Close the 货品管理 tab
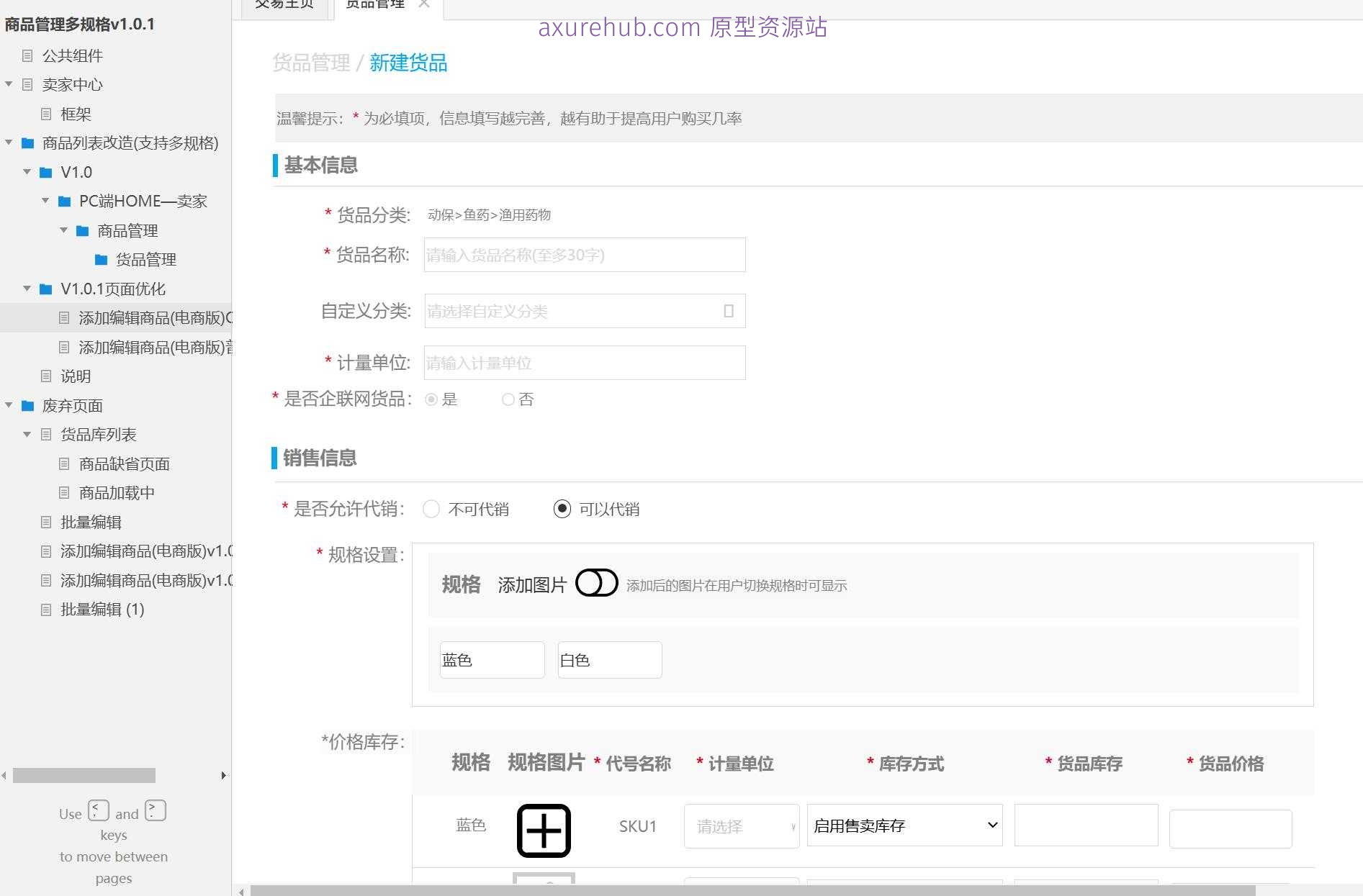 pos(424,4)
